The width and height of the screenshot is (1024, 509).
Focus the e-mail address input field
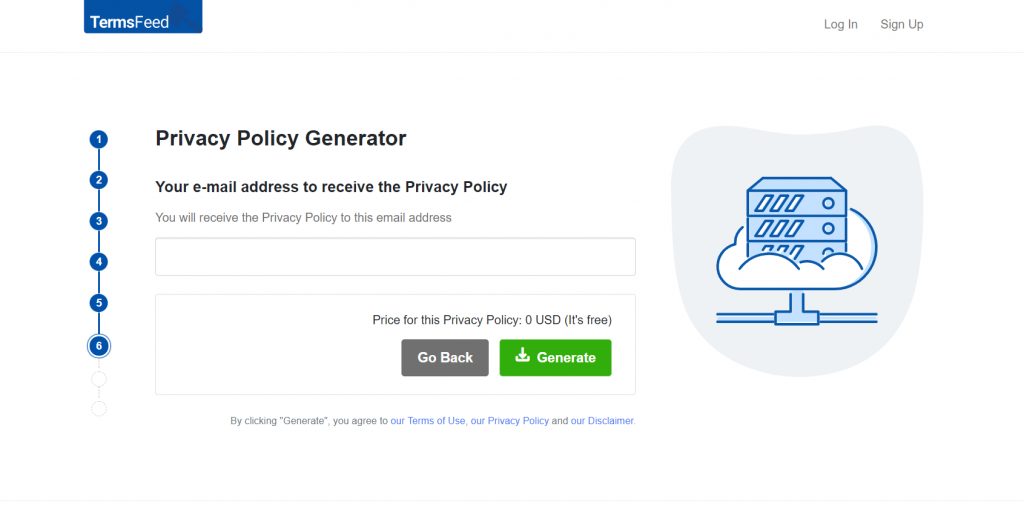pyautogui.click(x=395, y=257)
